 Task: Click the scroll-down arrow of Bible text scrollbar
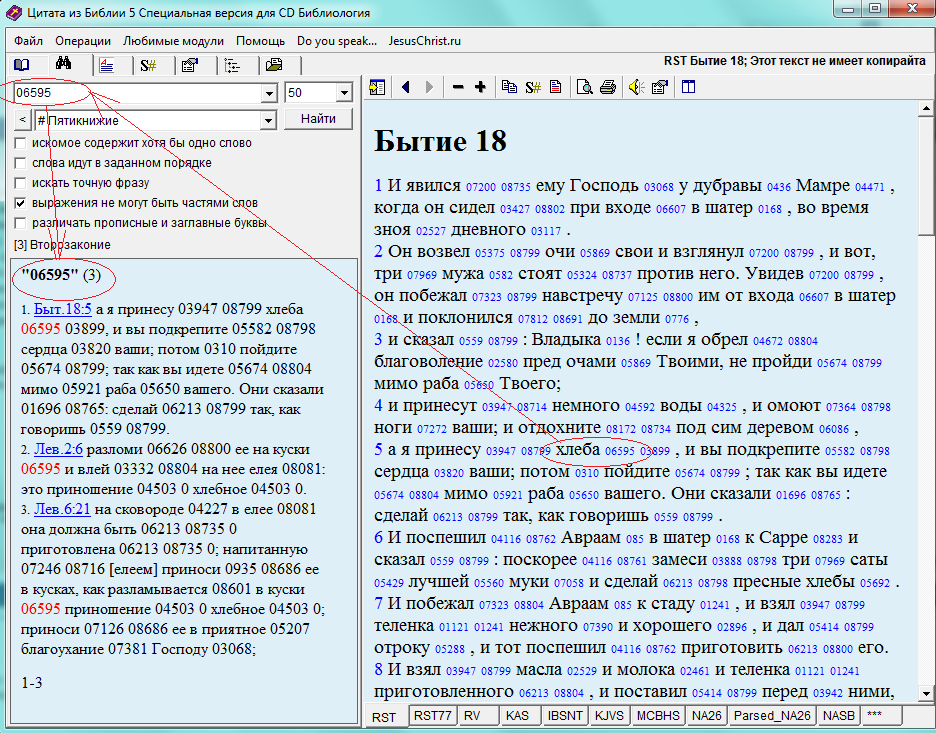(x=926, y=694)
